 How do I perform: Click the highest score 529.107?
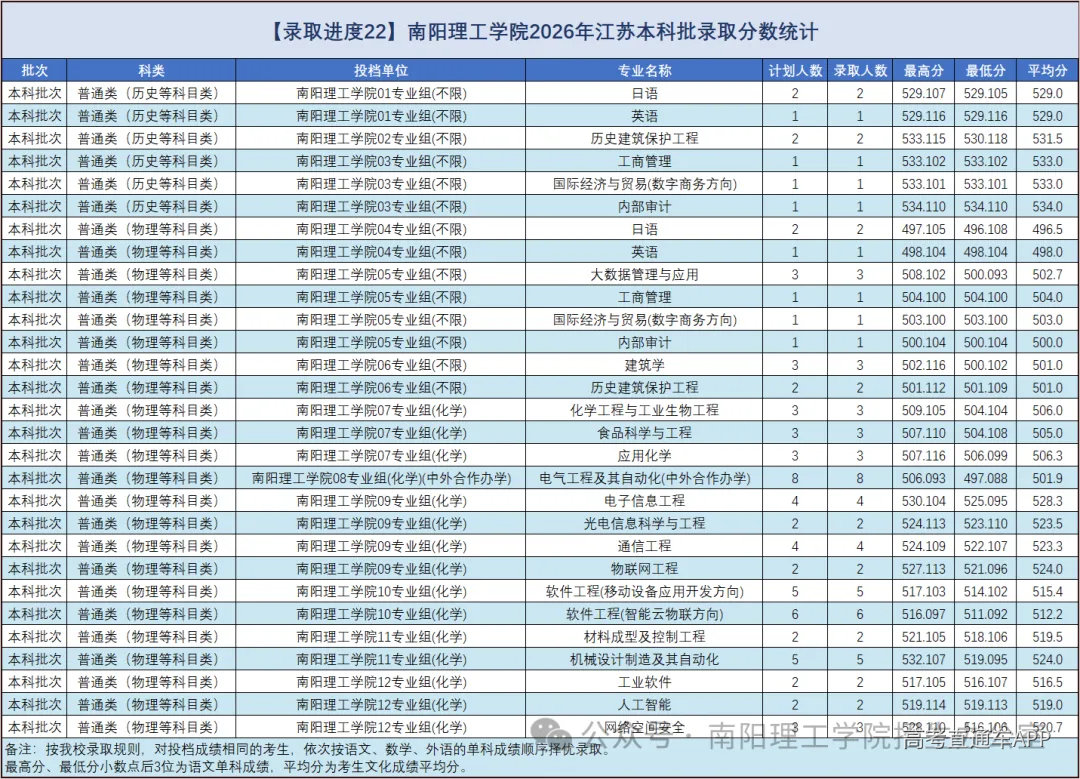click(x=924, y=93)
